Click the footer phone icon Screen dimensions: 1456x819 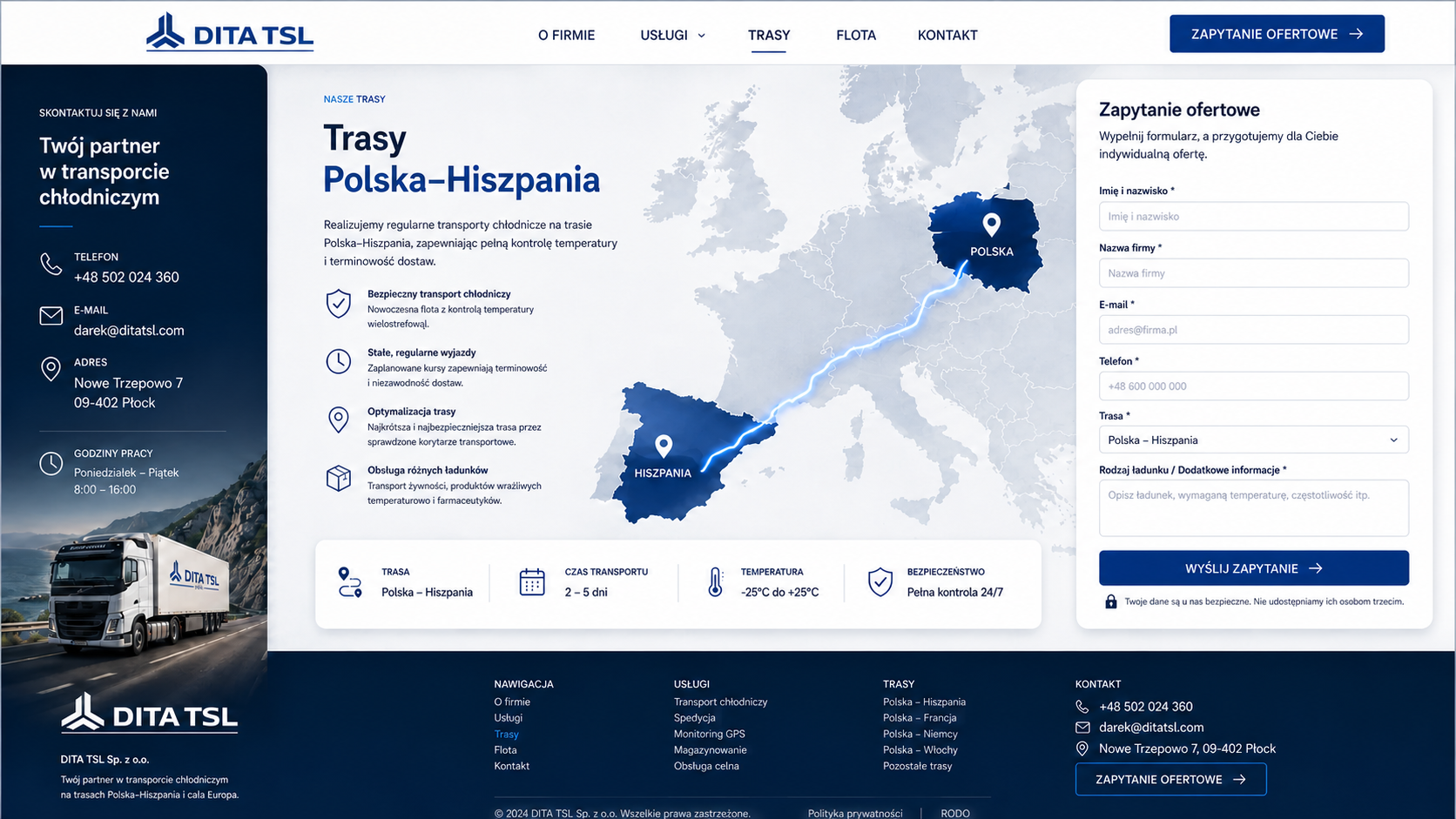tap(1082, 707)
